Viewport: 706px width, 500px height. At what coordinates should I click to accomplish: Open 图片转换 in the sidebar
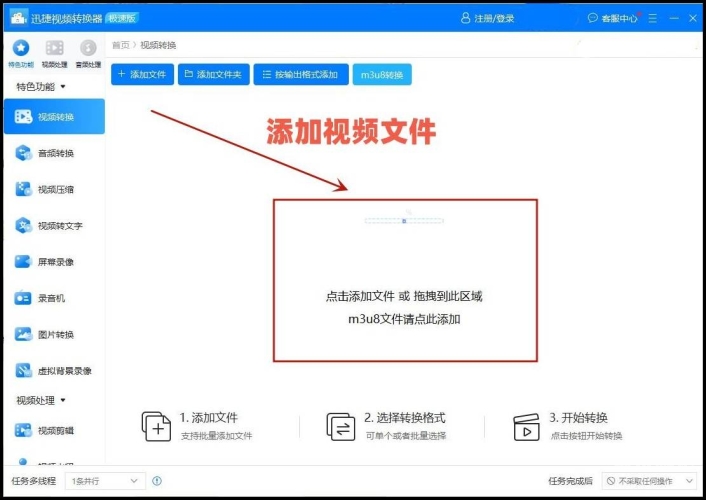(54, 334)
